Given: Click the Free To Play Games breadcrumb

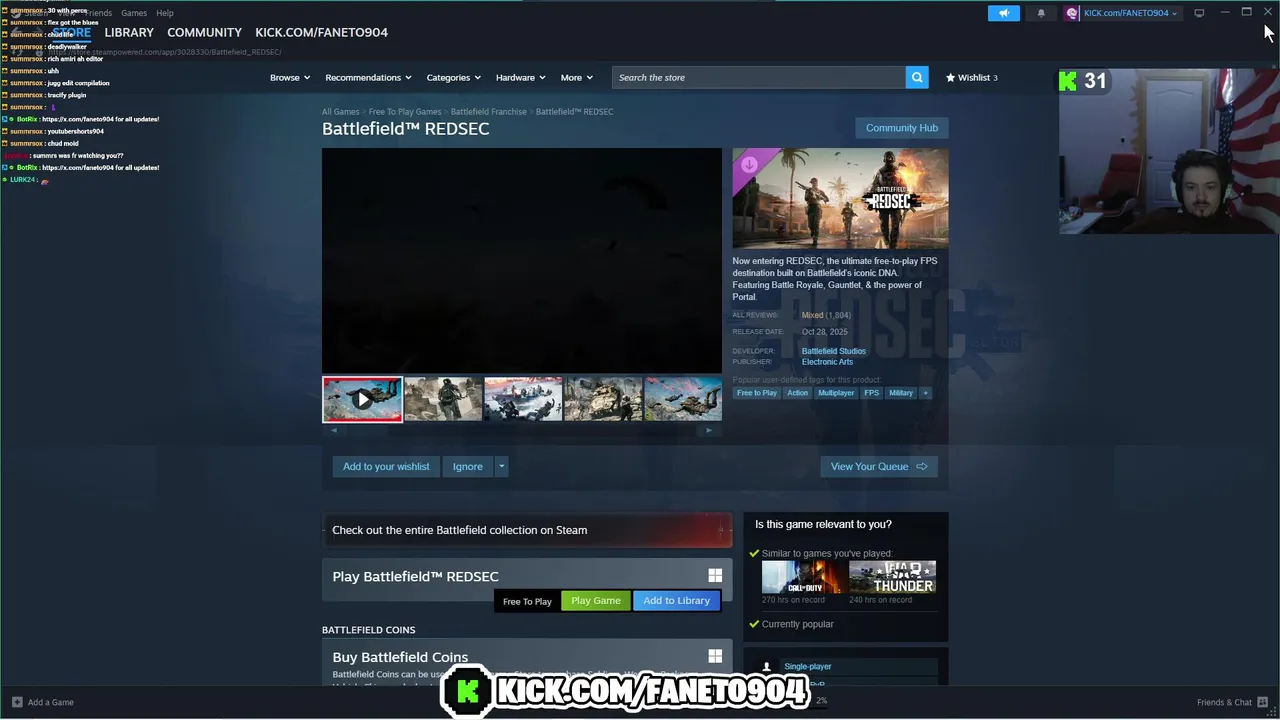Looking at the screenshot, I should click(405, 112).
